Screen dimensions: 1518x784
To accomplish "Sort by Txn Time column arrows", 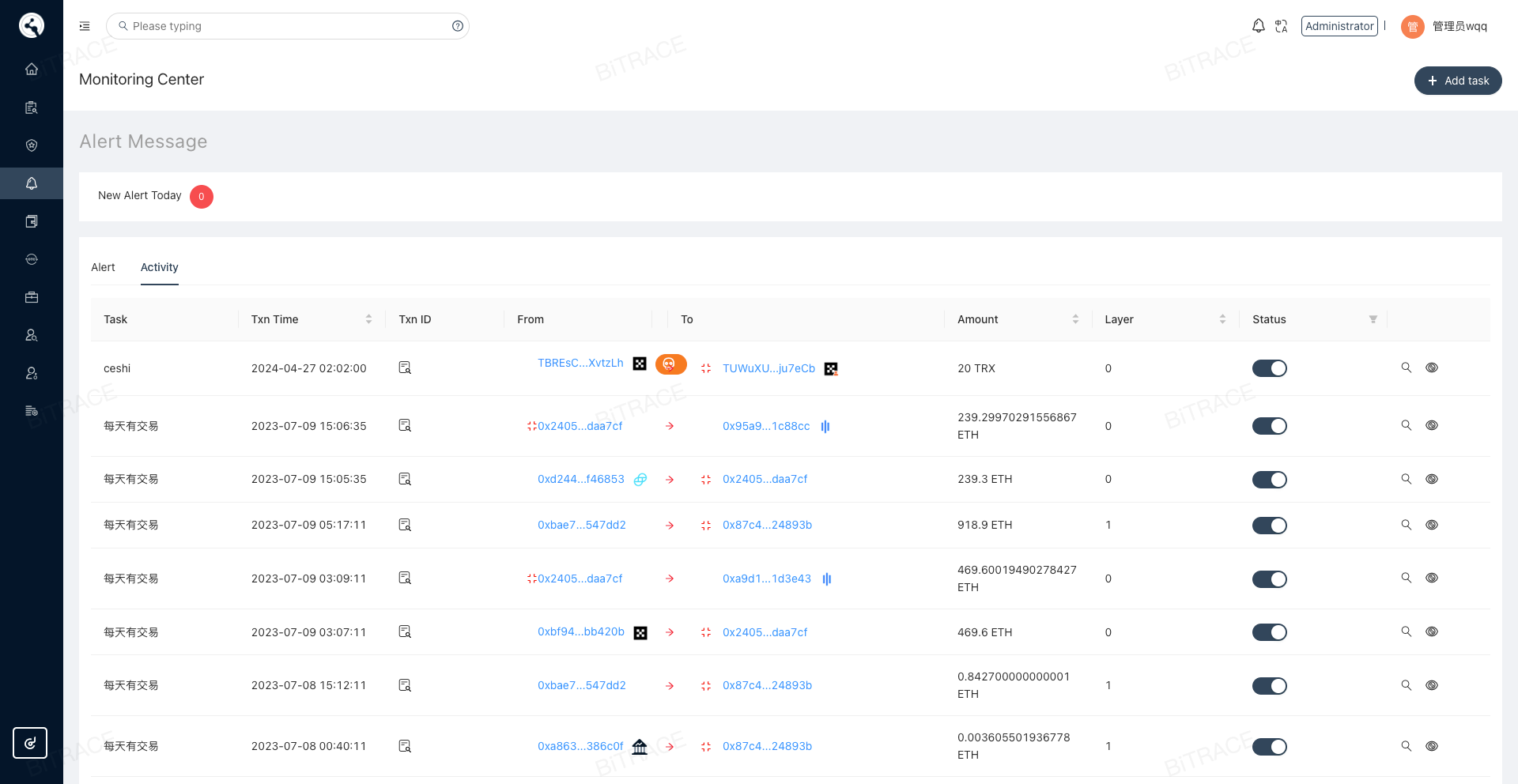I will pyautogui.click(x=368, y=319).
